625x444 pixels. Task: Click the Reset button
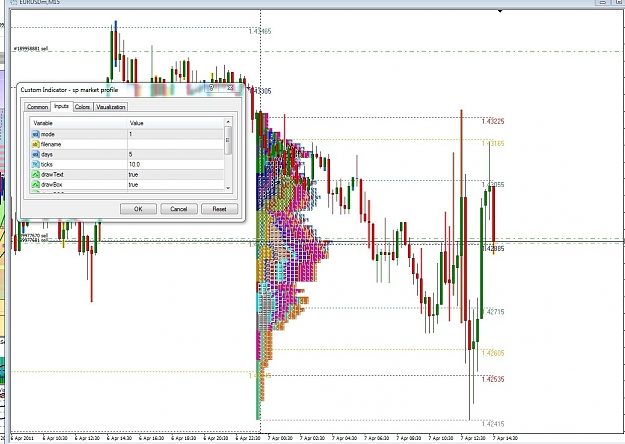click(219, 209)
